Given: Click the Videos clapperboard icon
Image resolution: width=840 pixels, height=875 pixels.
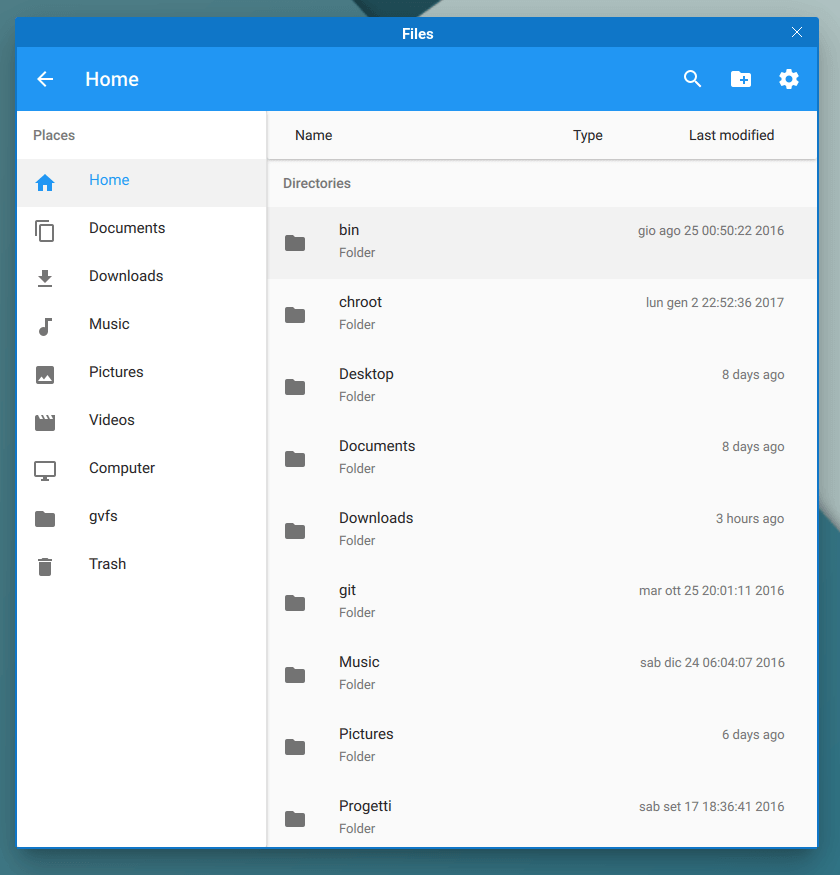Looking at the screenshot, I should 45,422.
